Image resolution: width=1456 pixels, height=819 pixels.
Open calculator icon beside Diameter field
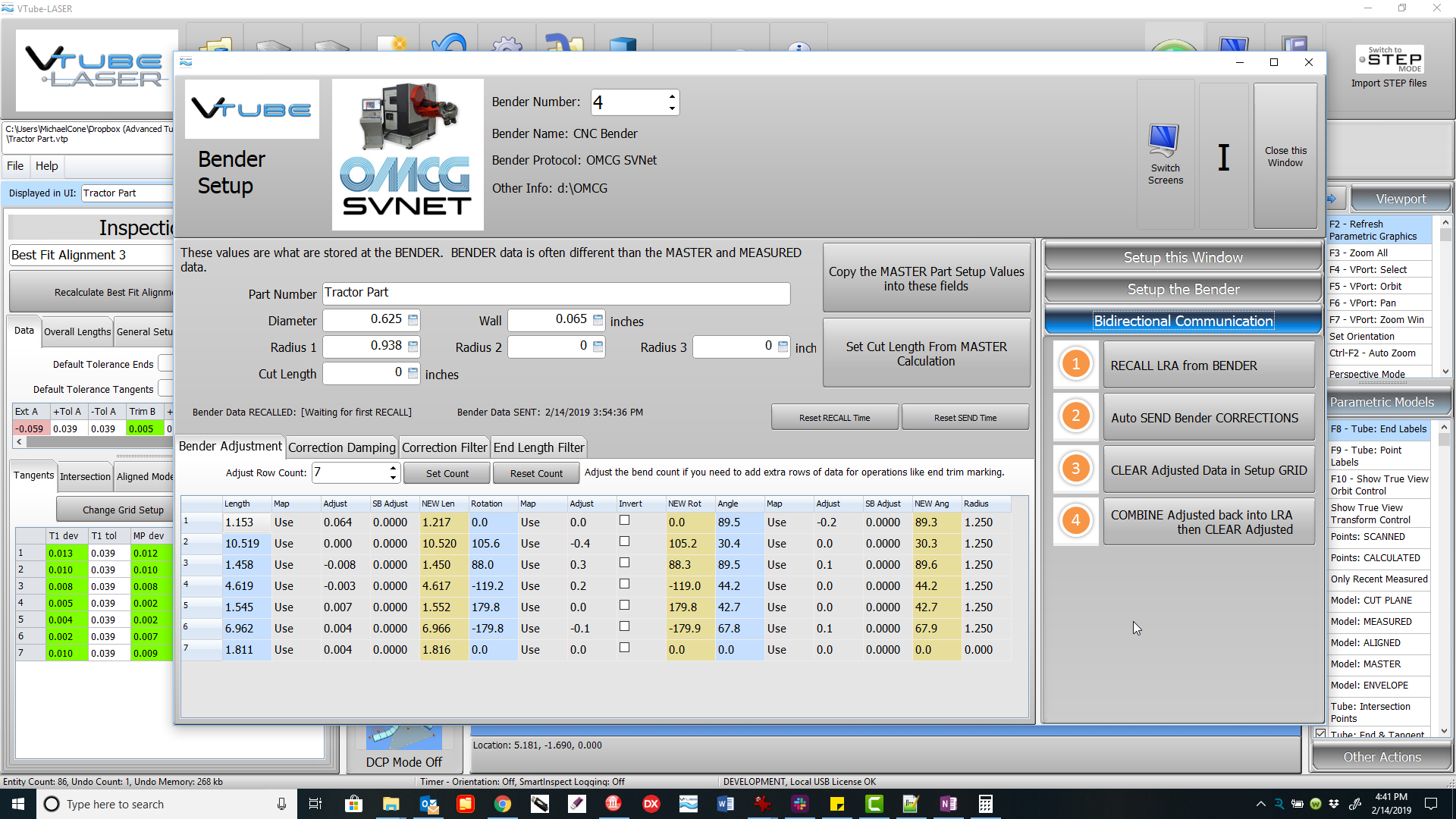(413, 320)
